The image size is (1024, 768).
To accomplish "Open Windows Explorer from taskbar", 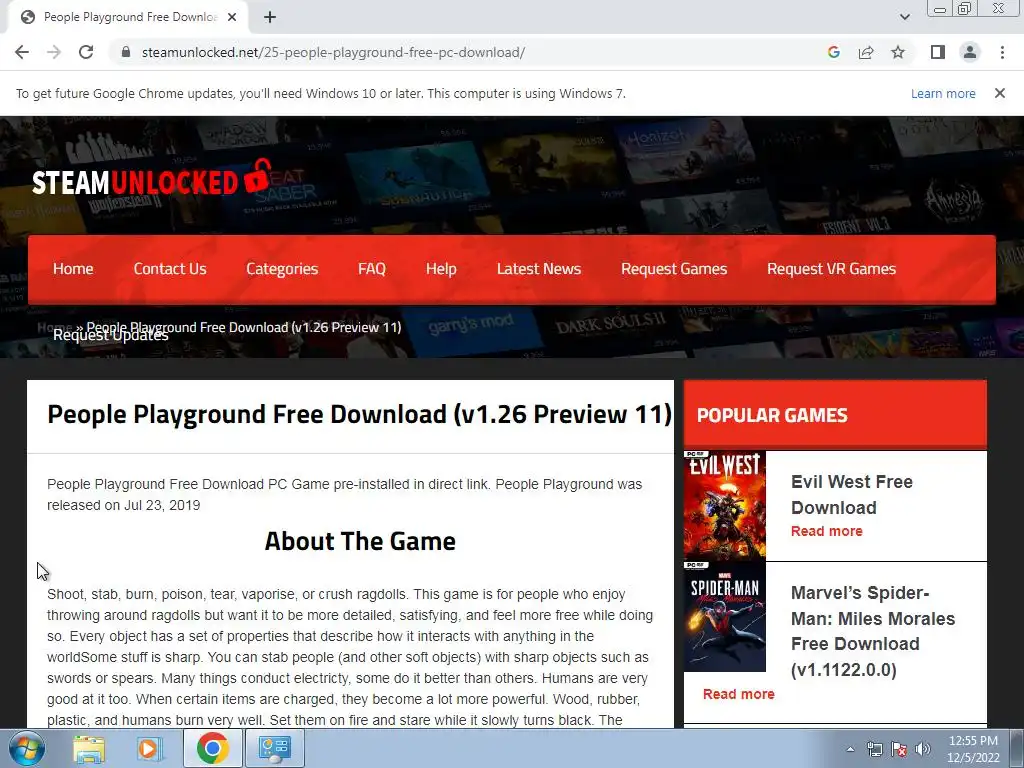I will point(89,748).
